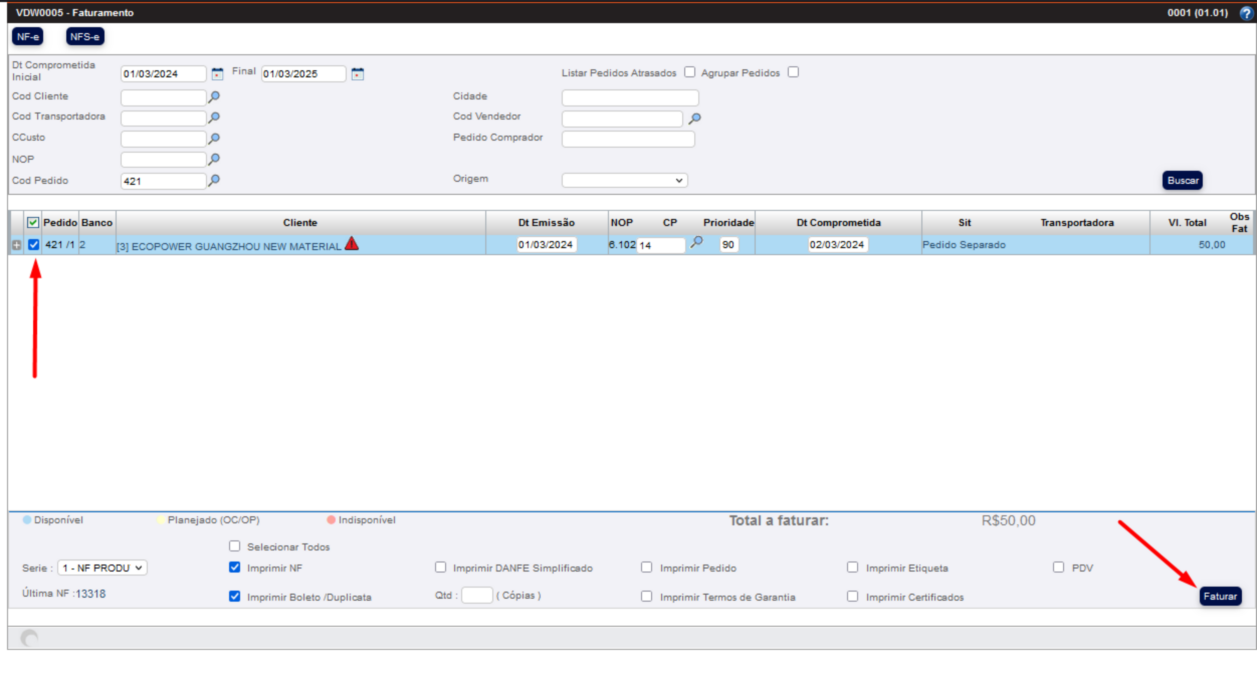1257x676 pixels.
Task: Switch to the NFS-e tab
Action: point(85,37)
